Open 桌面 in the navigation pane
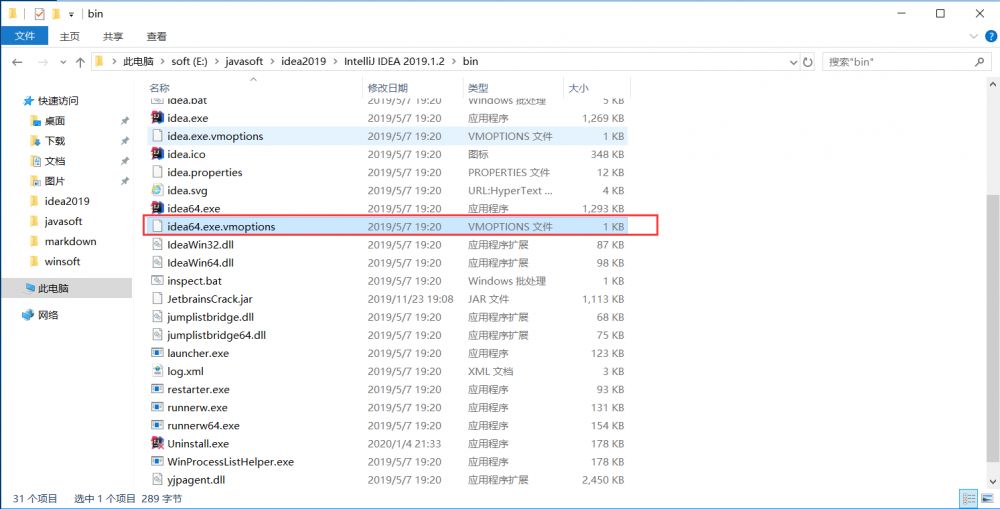The height and width of the screenshot is (509, 1000). pos(55,121)
